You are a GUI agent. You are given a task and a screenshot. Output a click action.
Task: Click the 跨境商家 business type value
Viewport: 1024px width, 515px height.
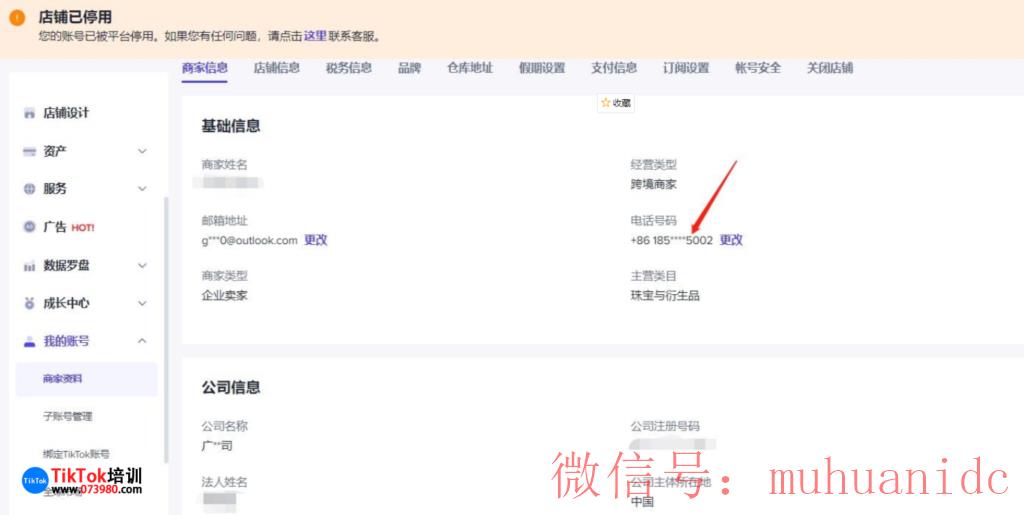[653, 185]
